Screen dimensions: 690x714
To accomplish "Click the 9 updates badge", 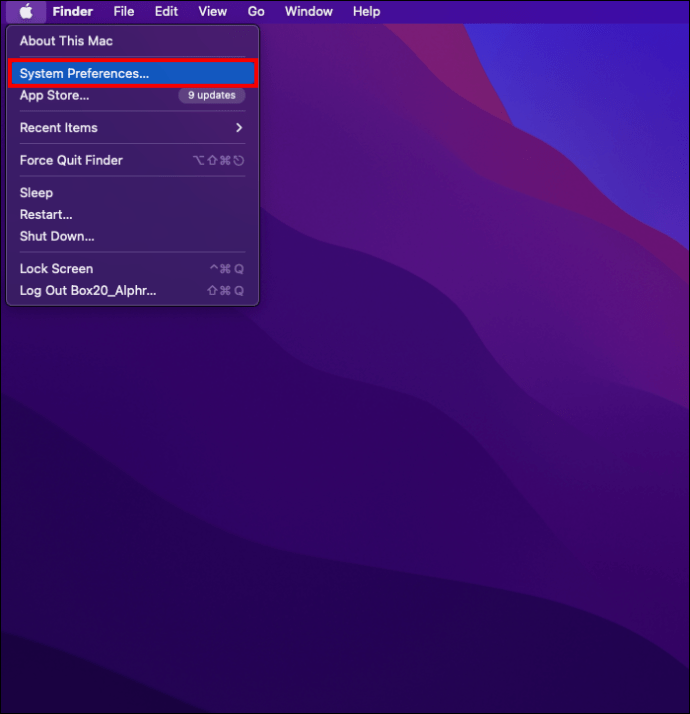I will [x=212, y=95].
